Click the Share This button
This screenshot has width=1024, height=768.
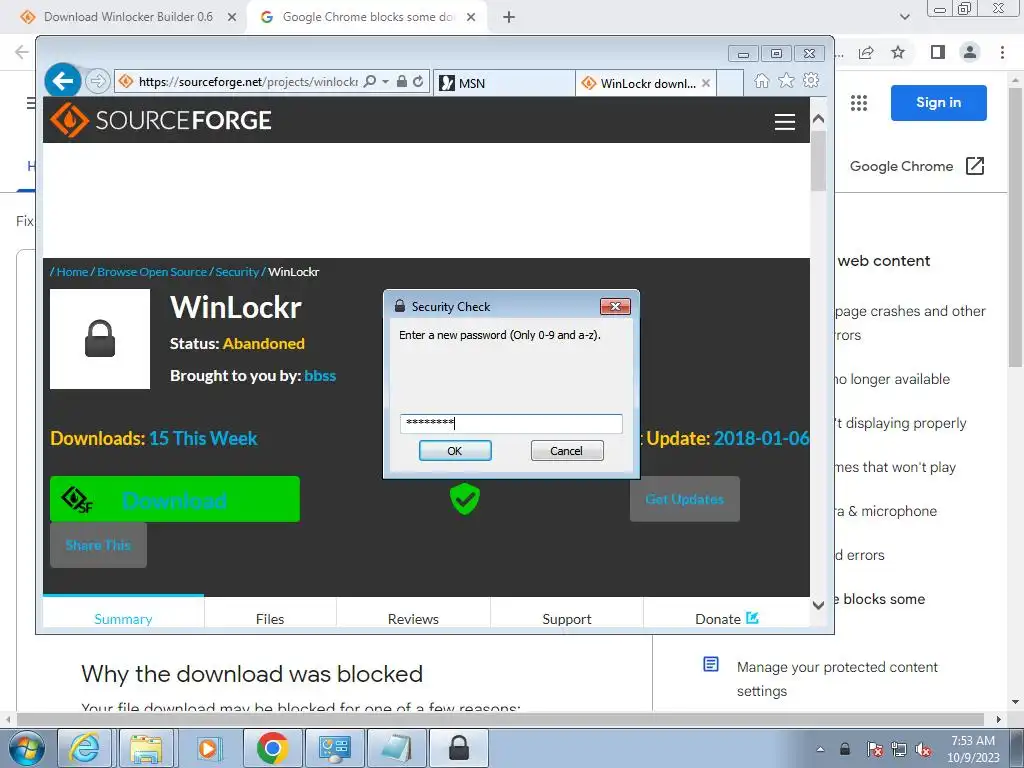click(98, 545)
